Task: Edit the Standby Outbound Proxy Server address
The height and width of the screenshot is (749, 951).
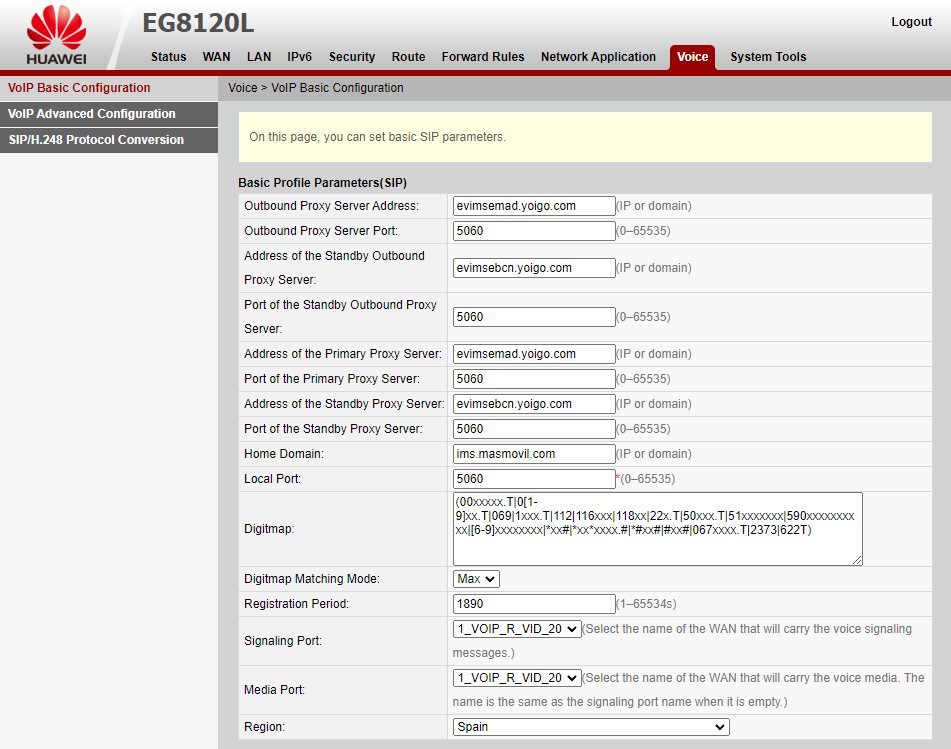Action: pyautogui.click(x=534, y=268)
